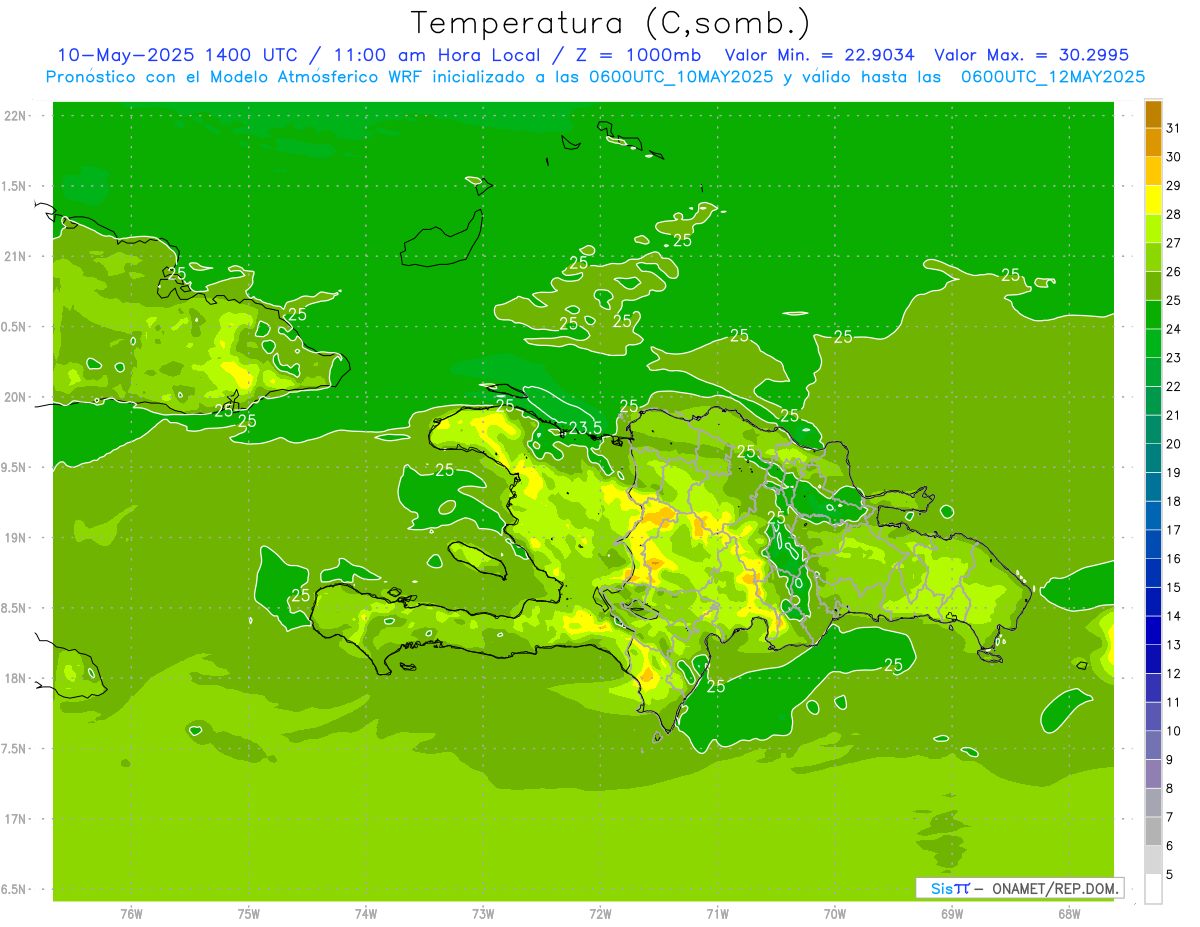Click the legend value 10
Viewport: 1200px width, 927px height.
pos(1174,731)
